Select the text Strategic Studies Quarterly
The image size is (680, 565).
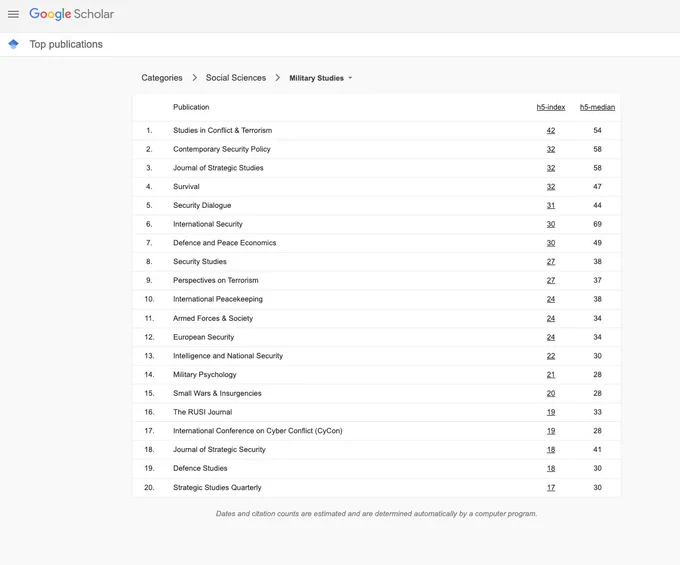[x=217, y=487]
